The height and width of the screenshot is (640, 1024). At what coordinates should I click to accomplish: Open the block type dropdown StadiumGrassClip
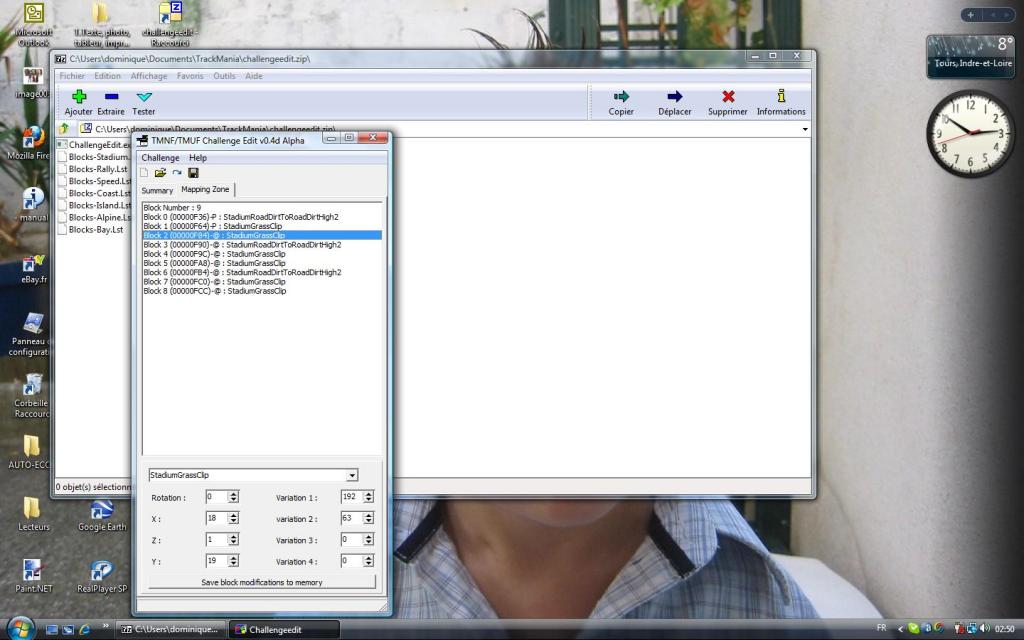(x=352, y=475)
